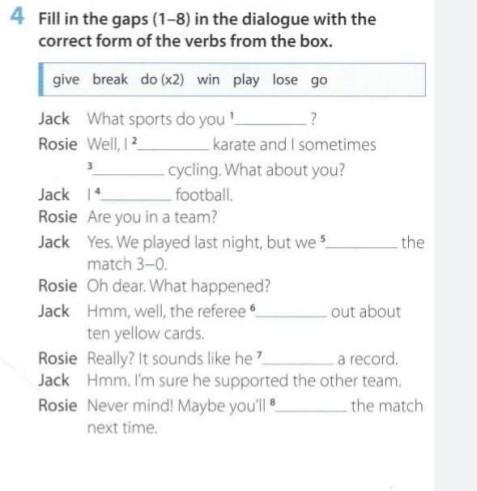The height and width of the screenshot is (491, 477).
Task: Click gap 3 before cycling
Action: pyautogui.click(x=129, y=171)
